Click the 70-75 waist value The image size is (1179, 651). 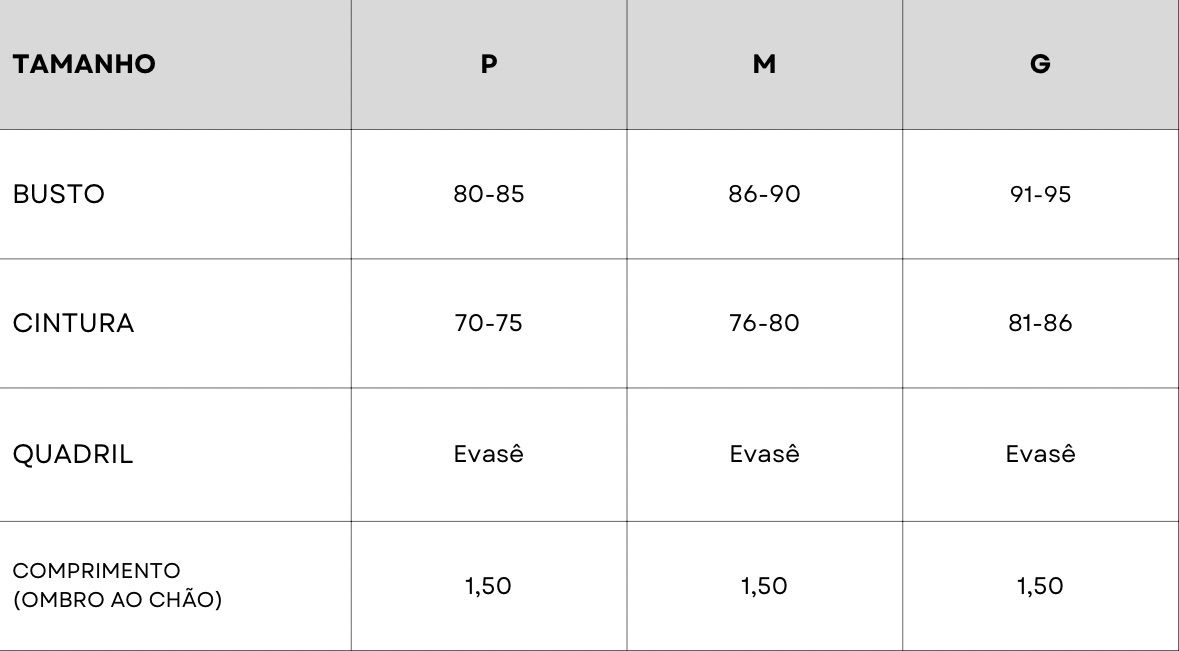click(489, 323)
